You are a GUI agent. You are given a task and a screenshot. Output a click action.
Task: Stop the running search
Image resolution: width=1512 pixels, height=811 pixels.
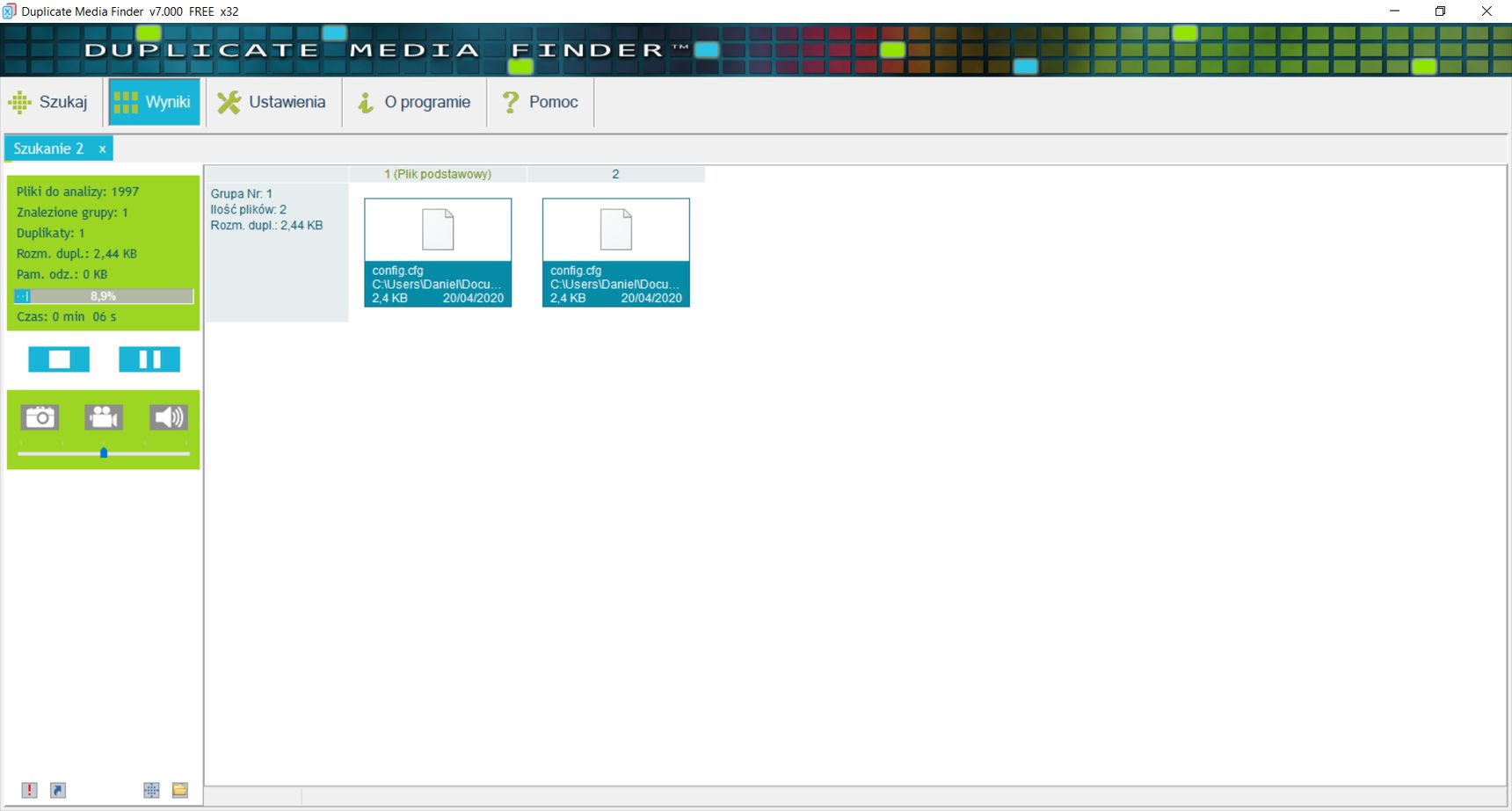pyautogui.click(x=59, y=359)
